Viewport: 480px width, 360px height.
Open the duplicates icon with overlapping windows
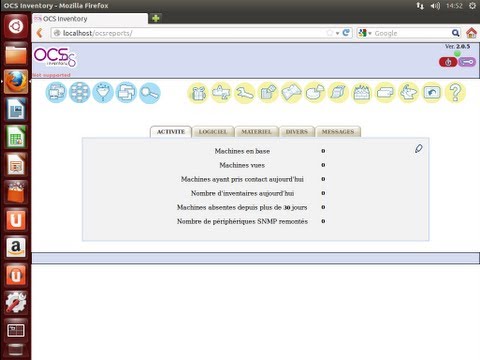pos(126,92)
